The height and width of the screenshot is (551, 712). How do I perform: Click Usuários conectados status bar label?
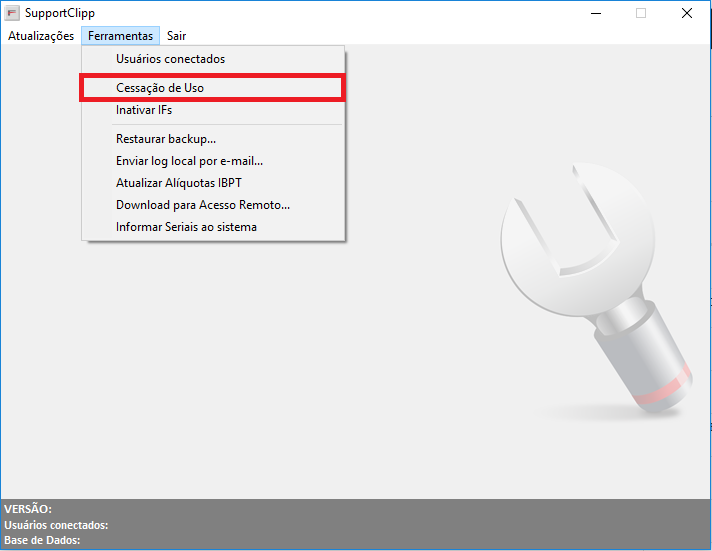tap(56, 525)
